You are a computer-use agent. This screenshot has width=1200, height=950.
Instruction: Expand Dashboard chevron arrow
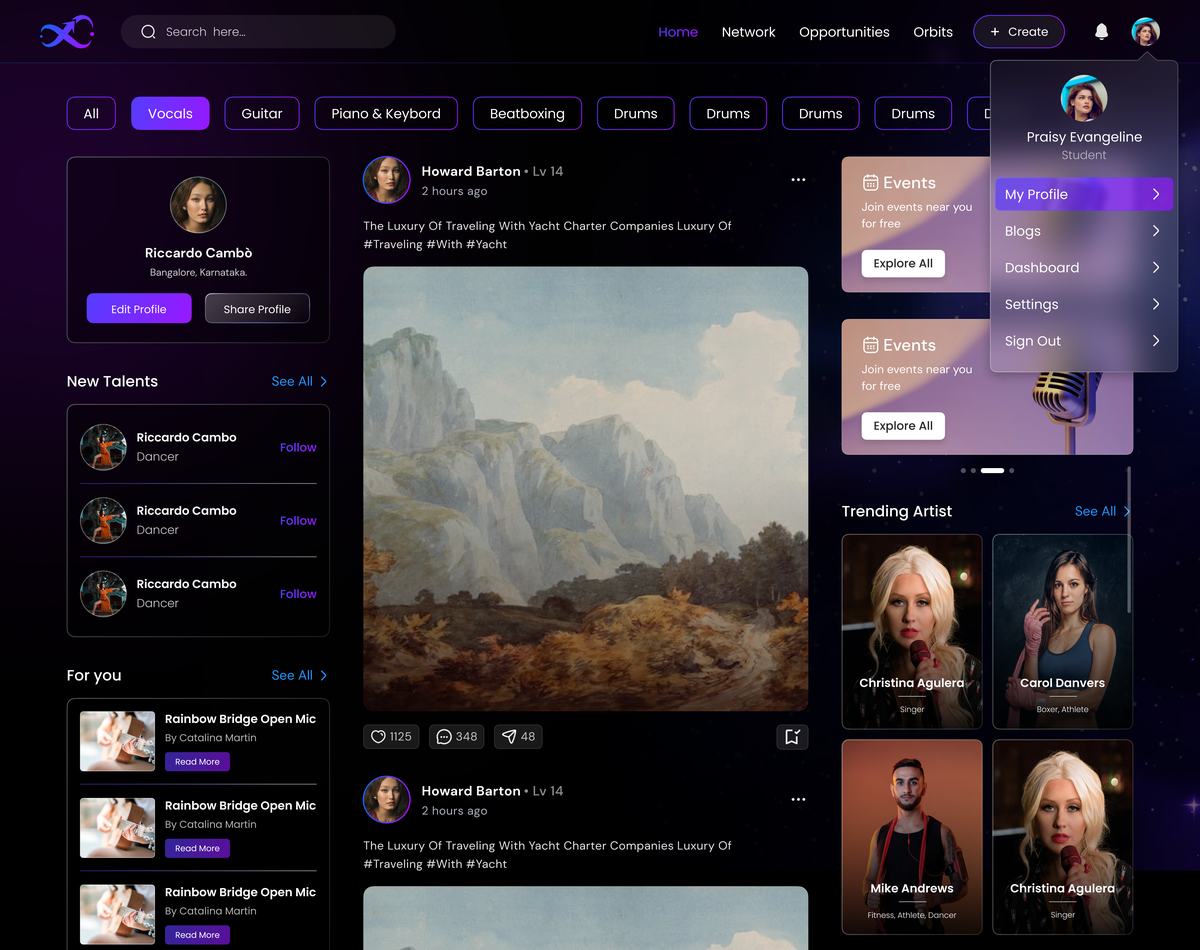(x=1156, y=268)
